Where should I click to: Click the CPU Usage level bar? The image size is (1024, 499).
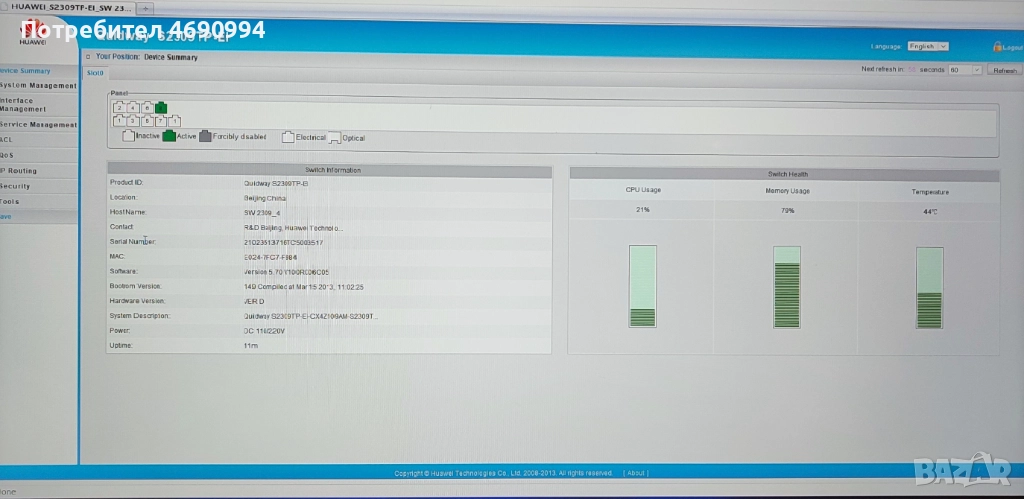(x=643, y=287)
